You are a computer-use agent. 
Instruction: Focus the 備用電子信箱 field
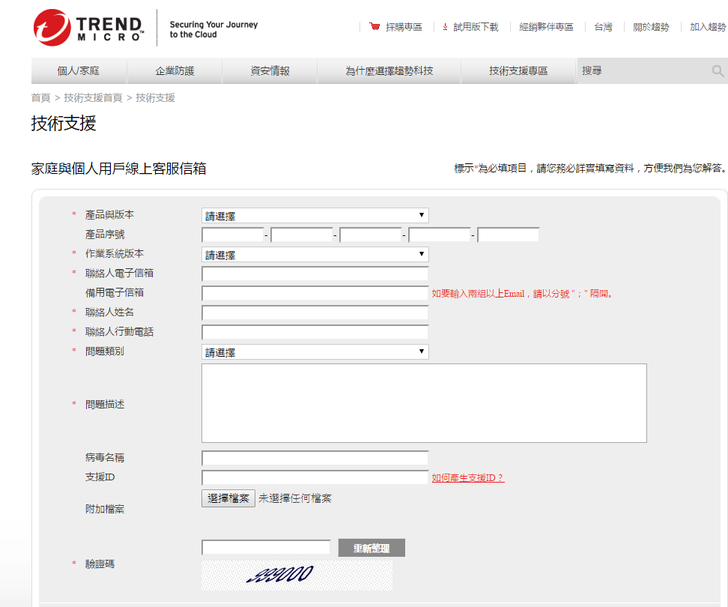(315, 294)
